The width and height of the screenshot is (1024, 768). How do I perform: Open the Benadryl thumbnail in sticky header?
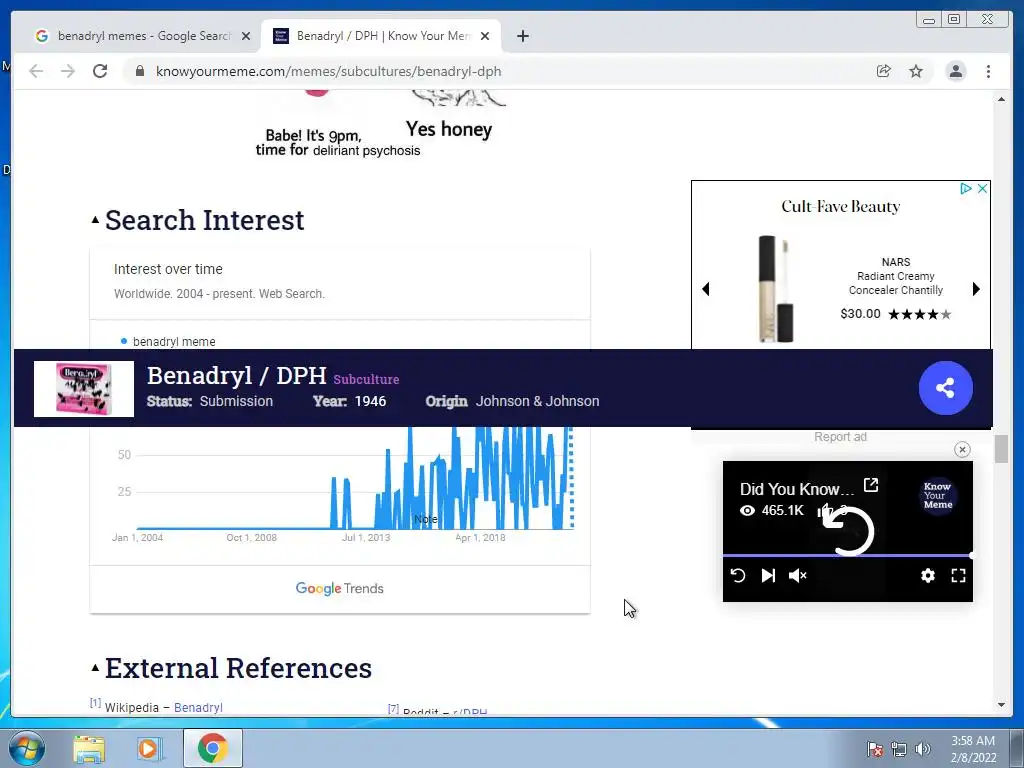84,389
